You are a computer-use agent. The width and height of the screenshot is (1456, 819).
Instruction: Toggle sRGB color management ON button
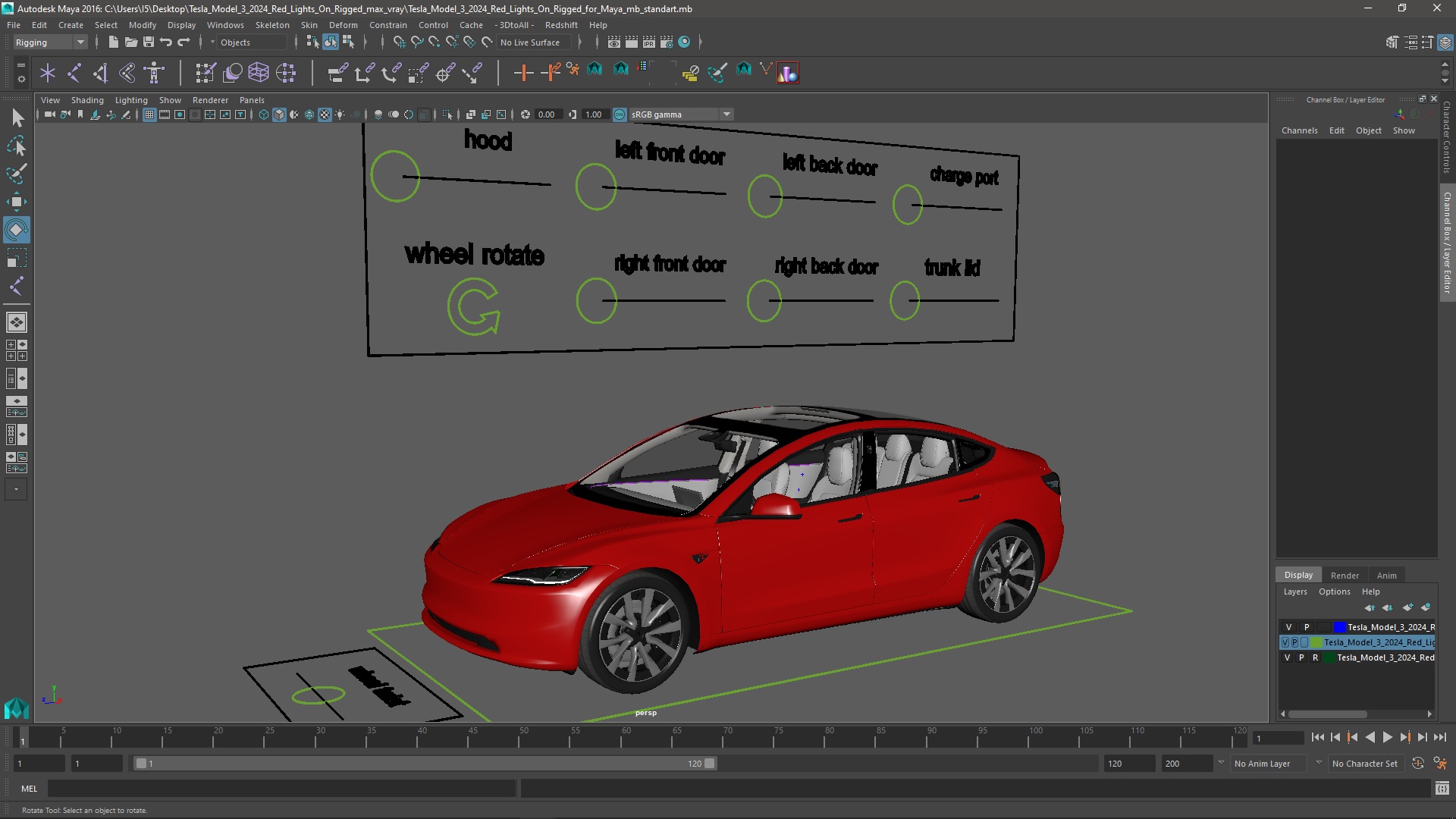pos(620,115)
